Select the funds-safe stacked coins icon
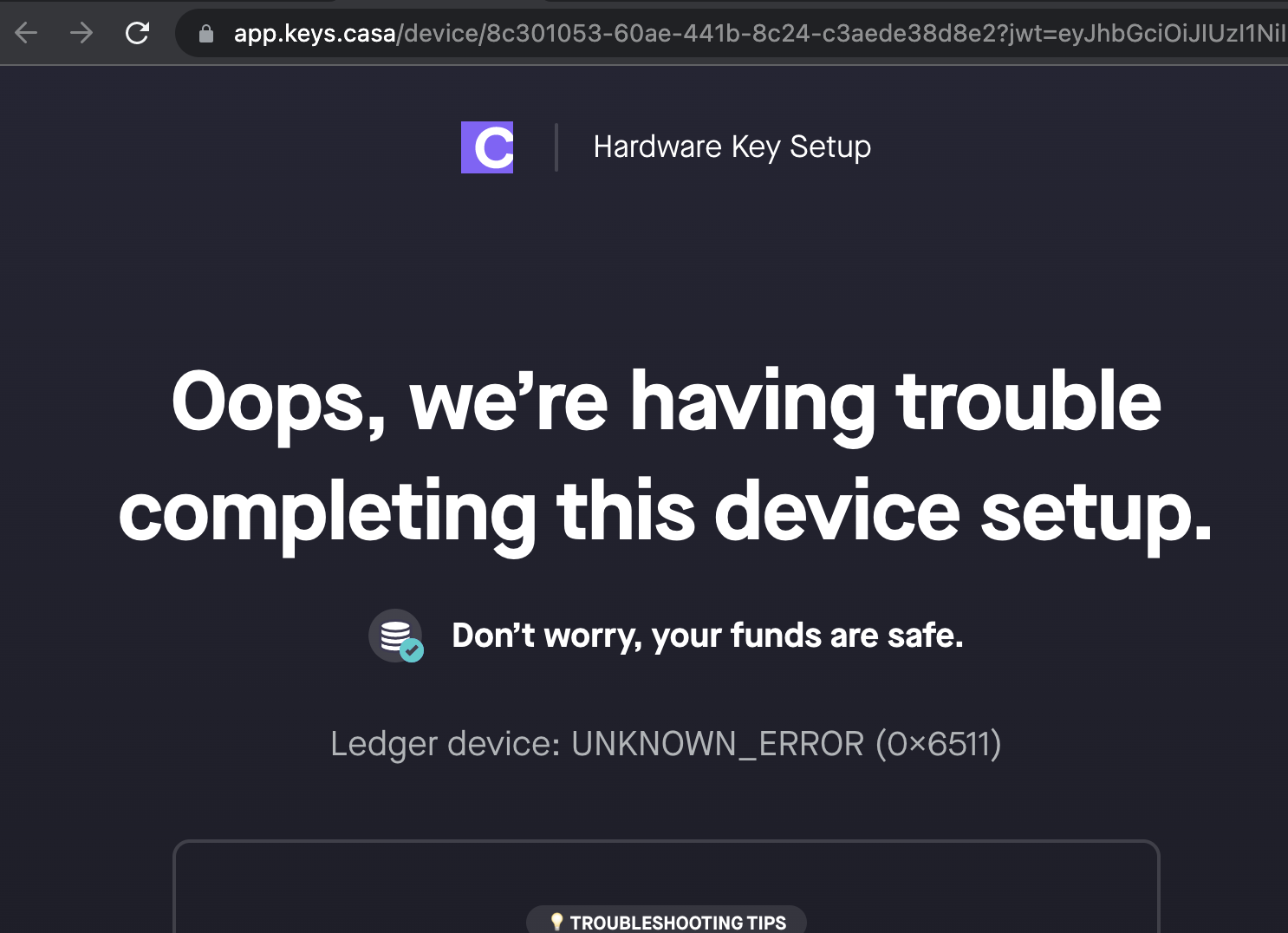The image size is (1288, 933). point(396,635)
